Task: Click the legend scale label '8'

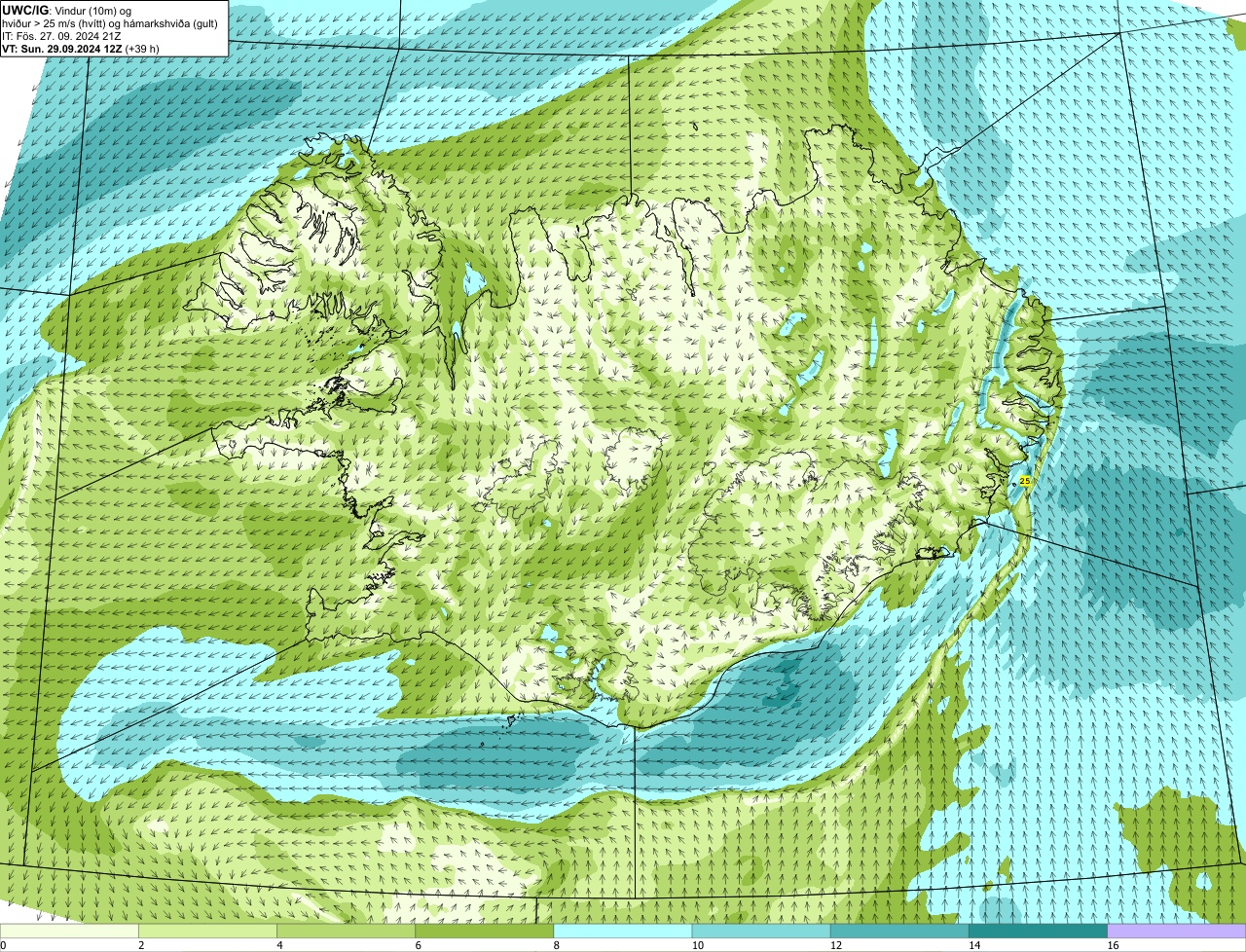Action: [x=557, y=945]
